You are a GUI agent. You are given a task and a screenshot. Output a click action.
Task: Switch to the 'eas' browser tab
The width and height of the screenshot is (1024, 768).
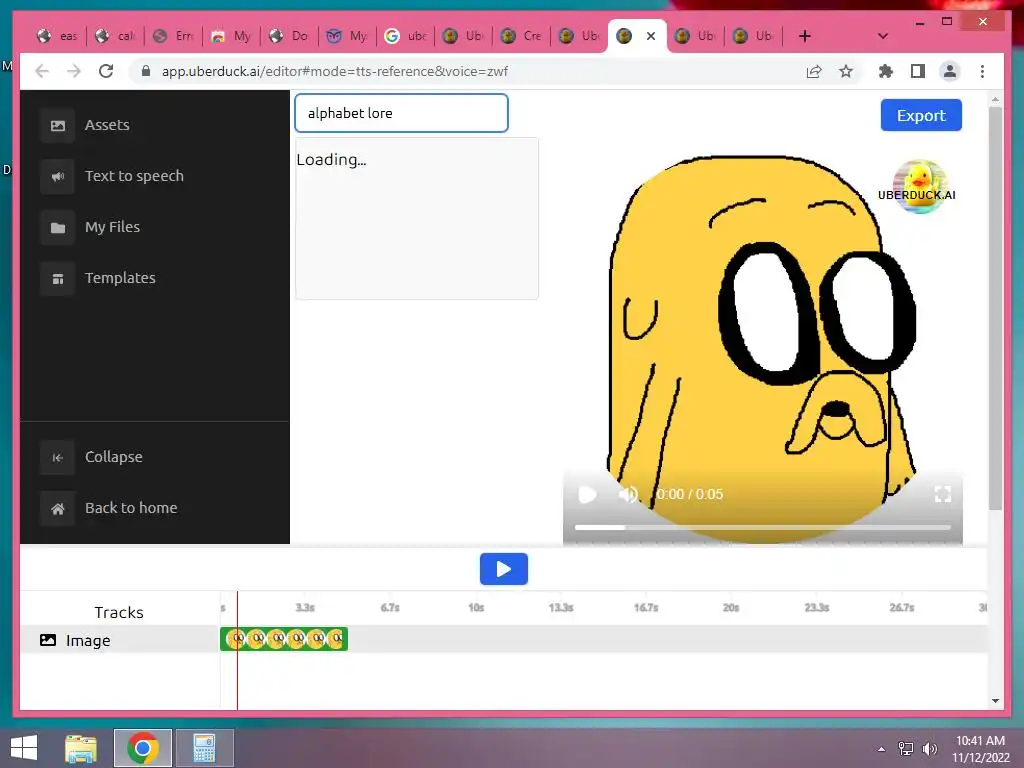coord(57,36)
